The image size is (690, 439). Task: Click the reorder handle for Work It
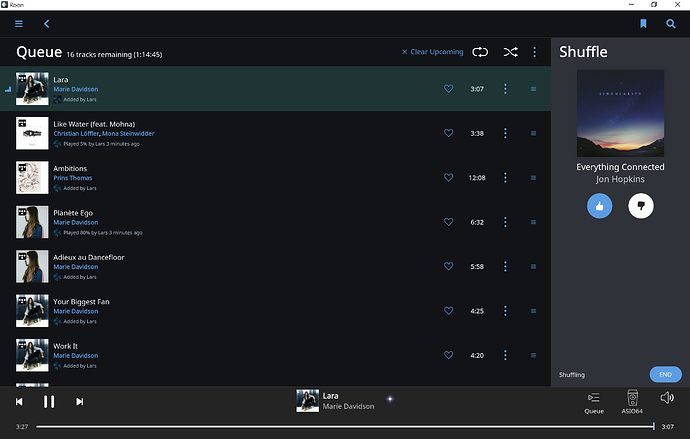coord(533,355)
